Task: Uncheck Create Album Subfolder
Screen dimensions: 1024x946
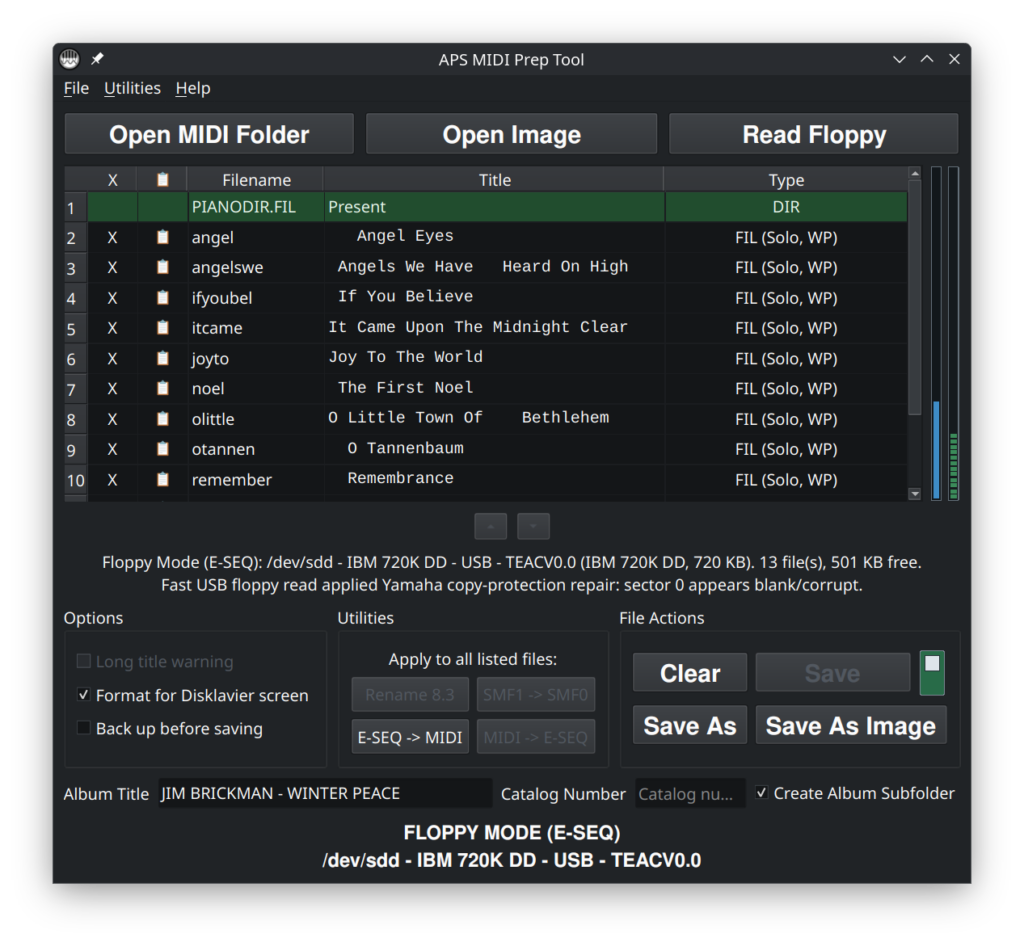Action: [762, 793]
